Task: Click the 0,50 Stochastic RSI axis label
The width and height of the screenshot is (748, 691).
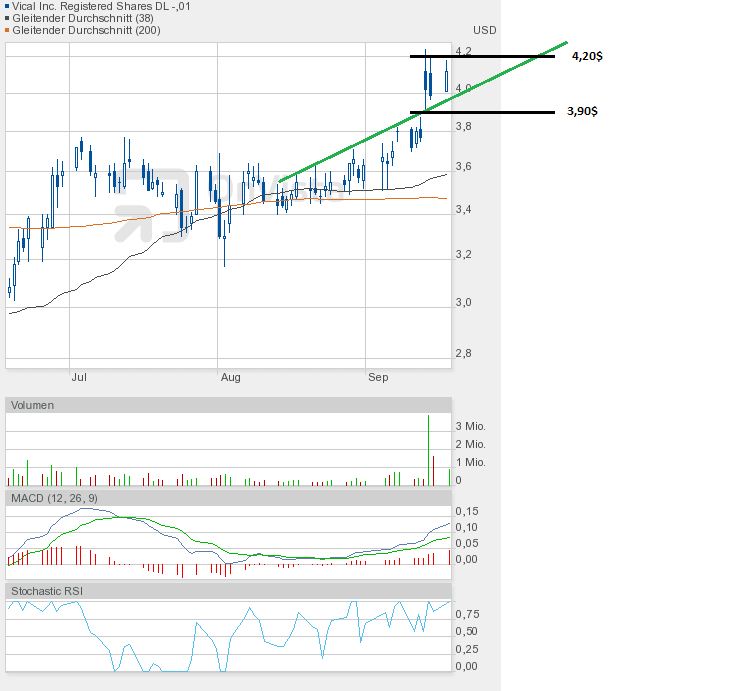Action: point(467,631)
